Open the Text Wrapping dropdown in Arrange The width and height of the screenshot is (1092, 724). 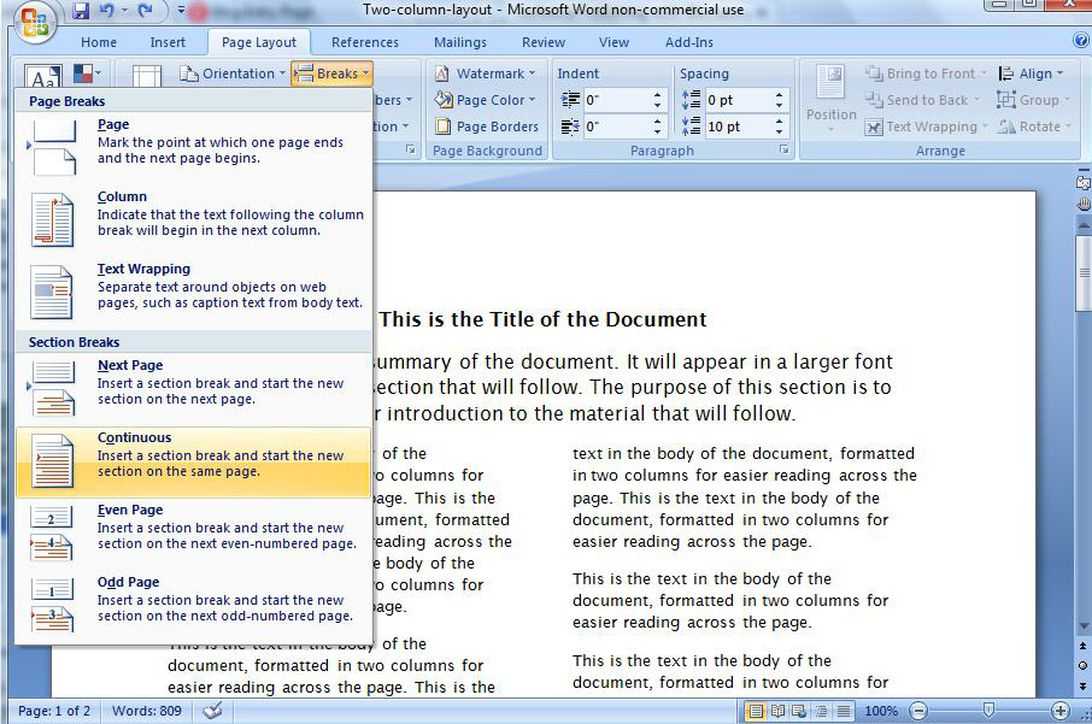(x=926, y=127)
